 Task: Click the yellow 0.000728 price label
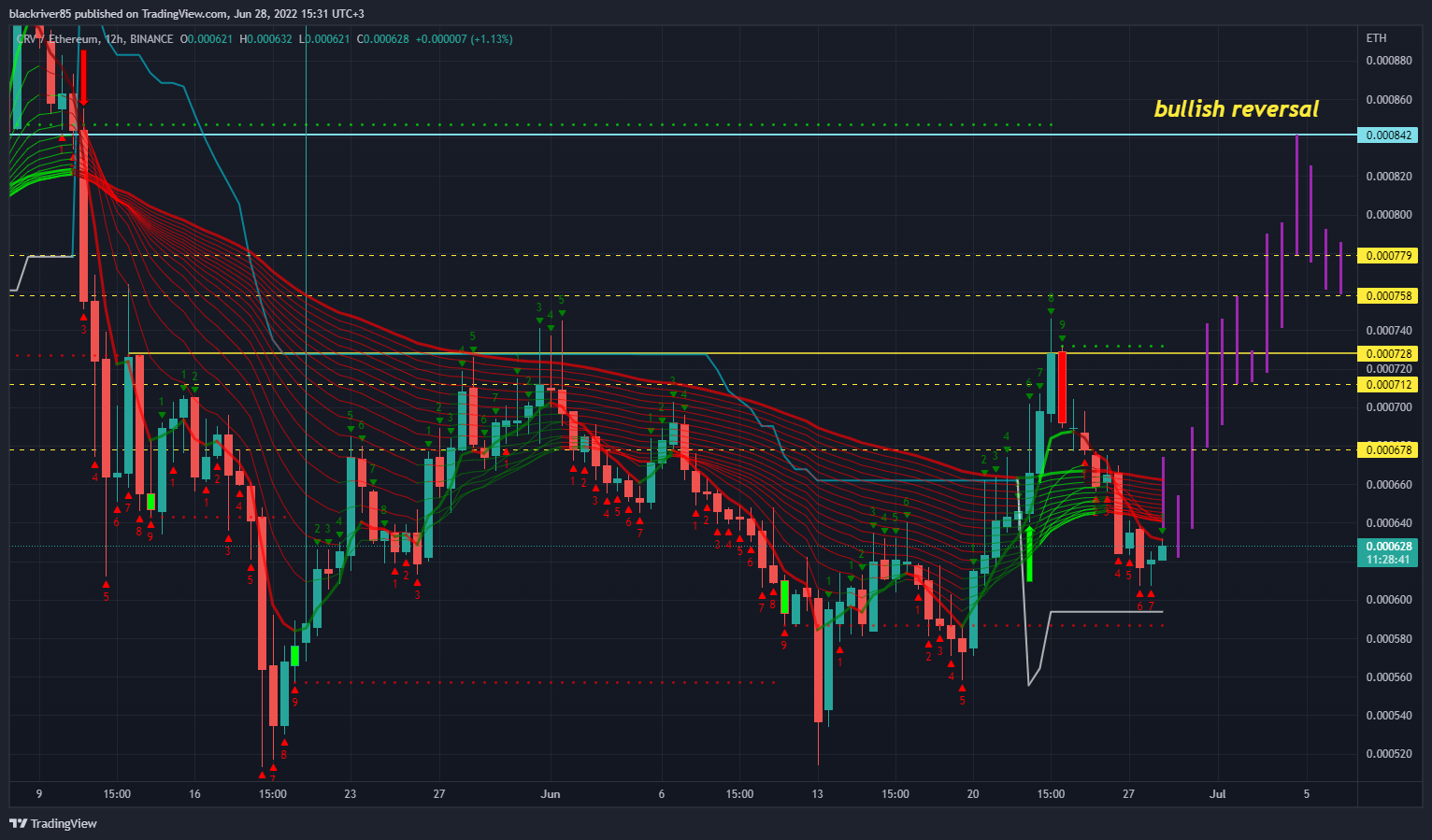pyautogui.click(x=1388, y=354)
